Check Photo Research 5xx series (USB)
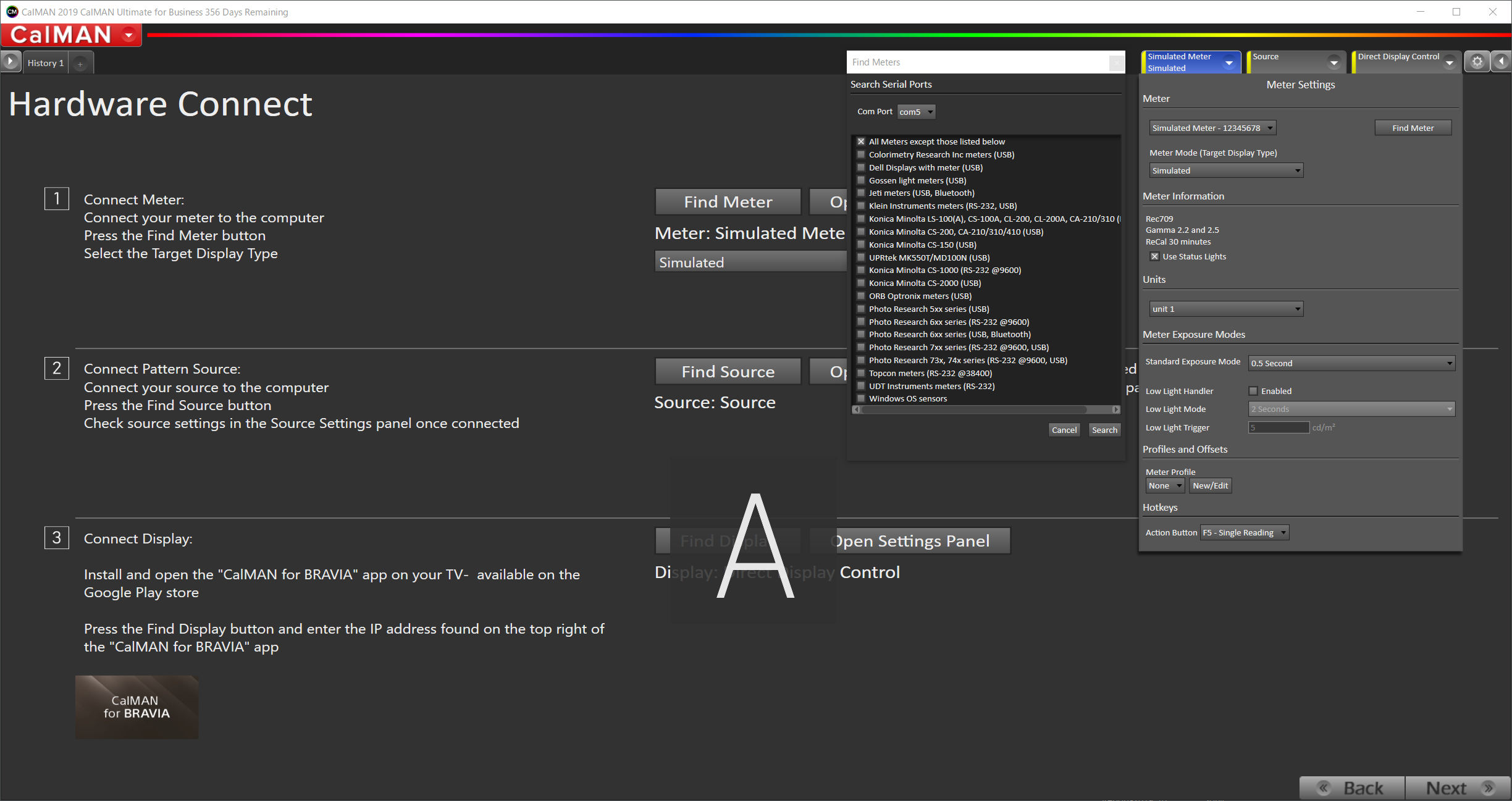Viewport: 1512px width, 801px height. coord(861,309)
